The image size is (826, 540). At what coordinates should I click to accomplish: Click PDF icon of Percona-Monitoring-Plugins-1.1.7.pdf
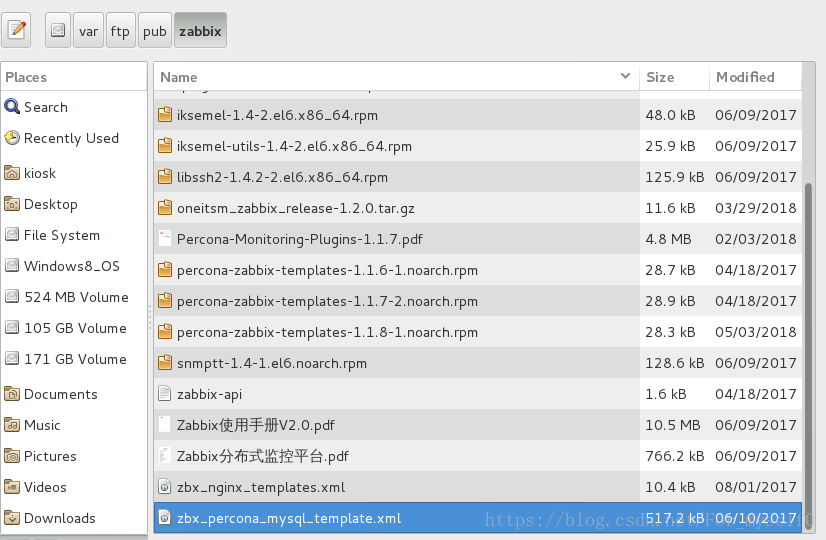point(165,239)
